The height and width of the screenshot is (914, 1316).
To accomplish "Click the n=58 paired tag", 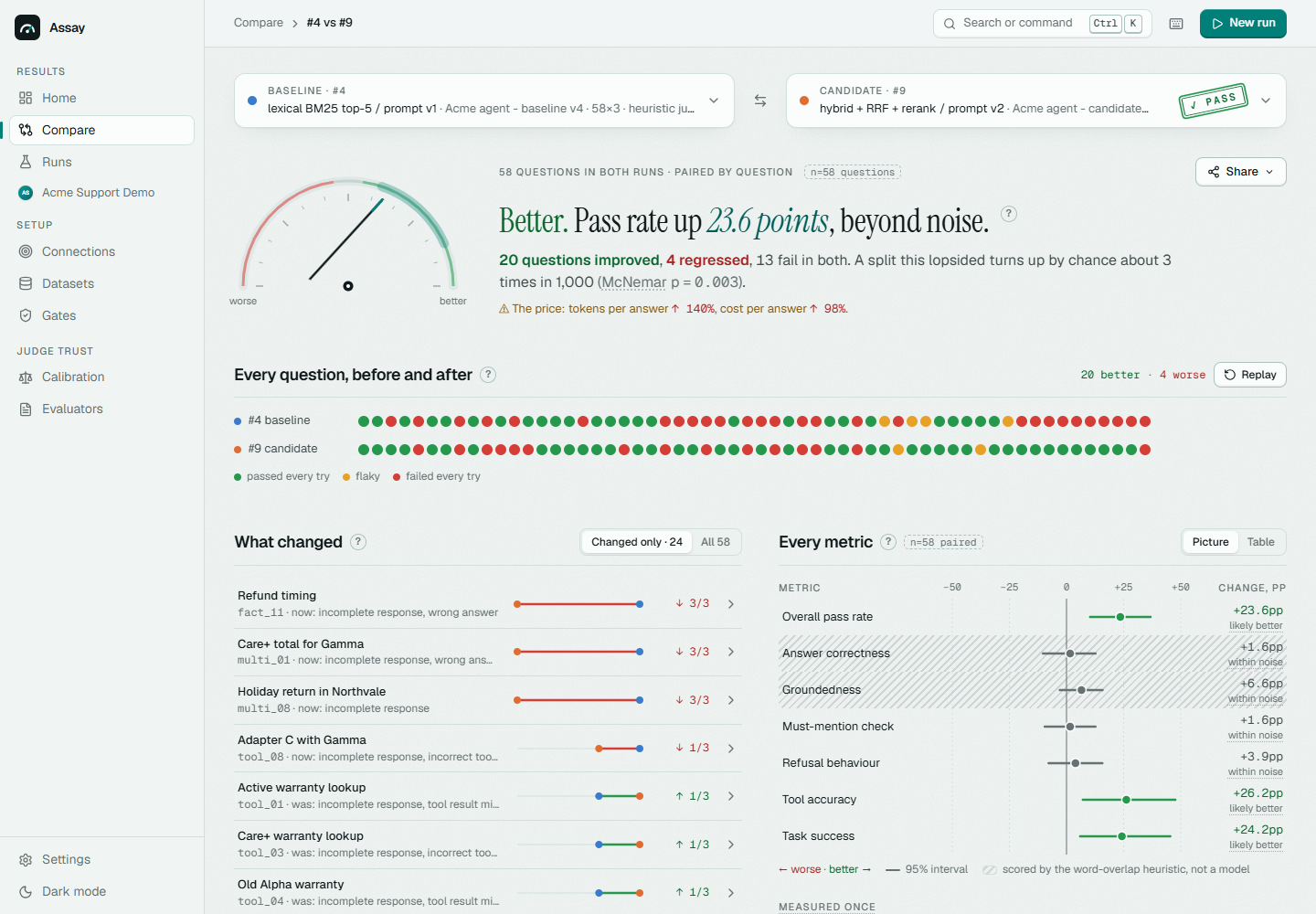I will point(944,542).
